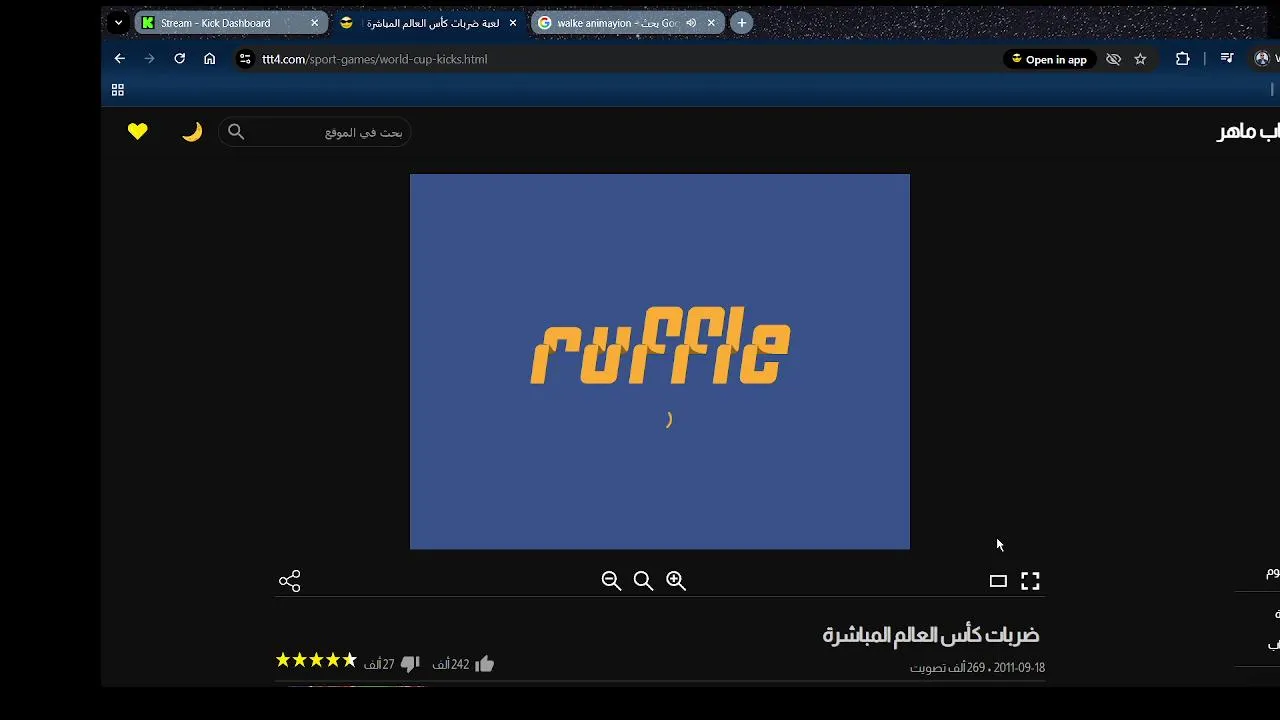Like the game with thumbs up
1280x720 pixels.
click(x=485, y=664)
